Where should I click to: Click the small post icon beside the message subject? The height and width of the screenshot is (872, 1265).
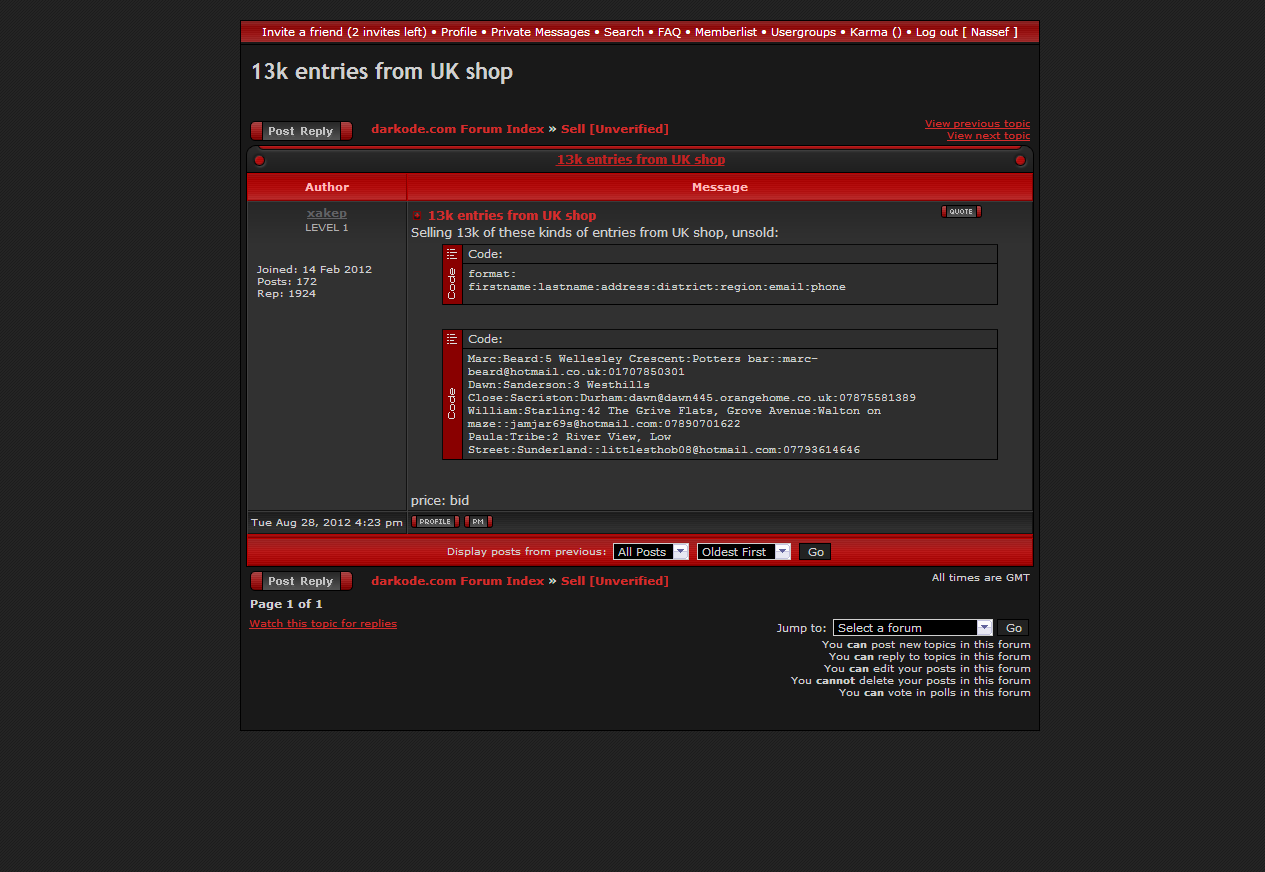[x=418, y=216]
